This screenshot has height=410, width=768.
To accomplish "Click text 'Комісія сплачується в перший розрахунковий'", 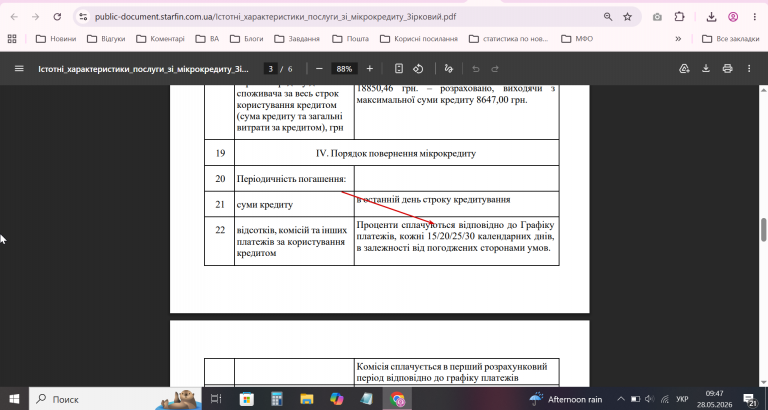I will (452, 366).
